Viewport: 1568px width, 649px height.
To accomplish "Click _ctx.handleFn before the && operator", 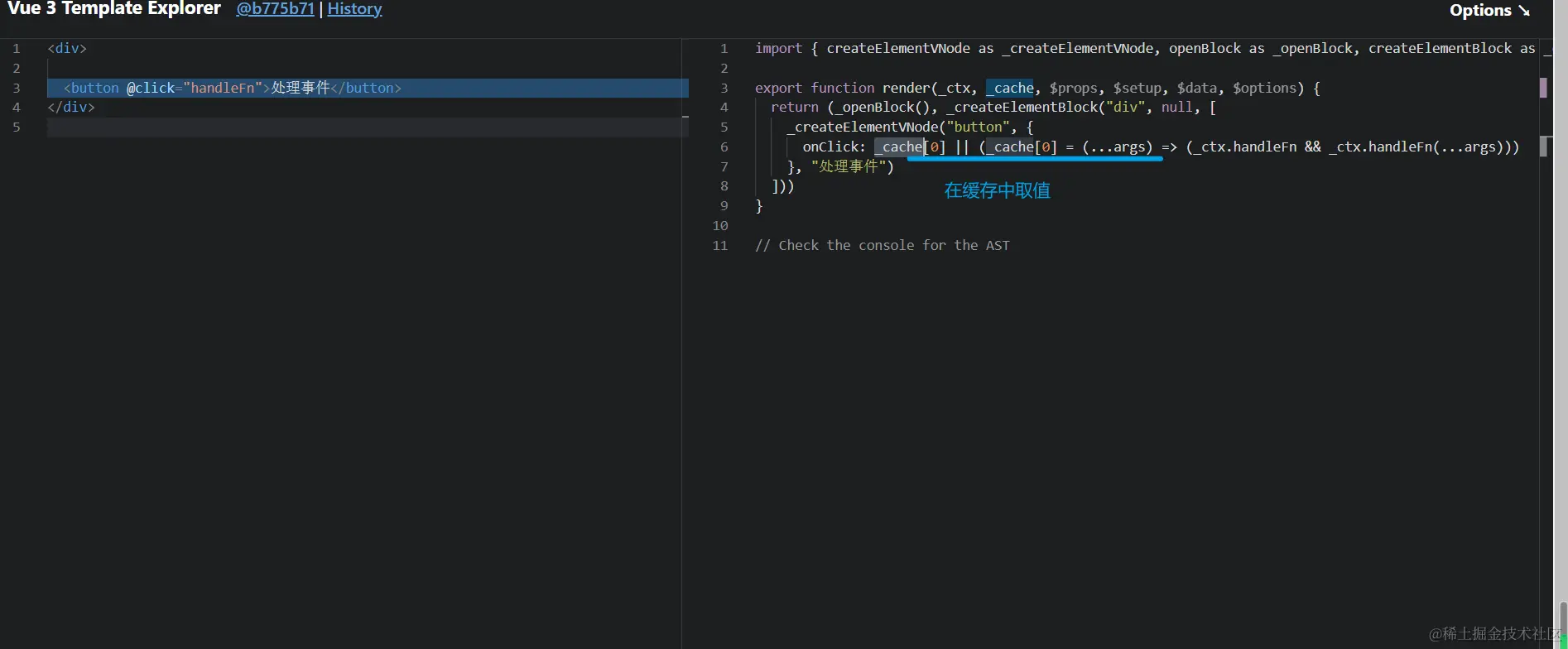I will (1244, 147).
